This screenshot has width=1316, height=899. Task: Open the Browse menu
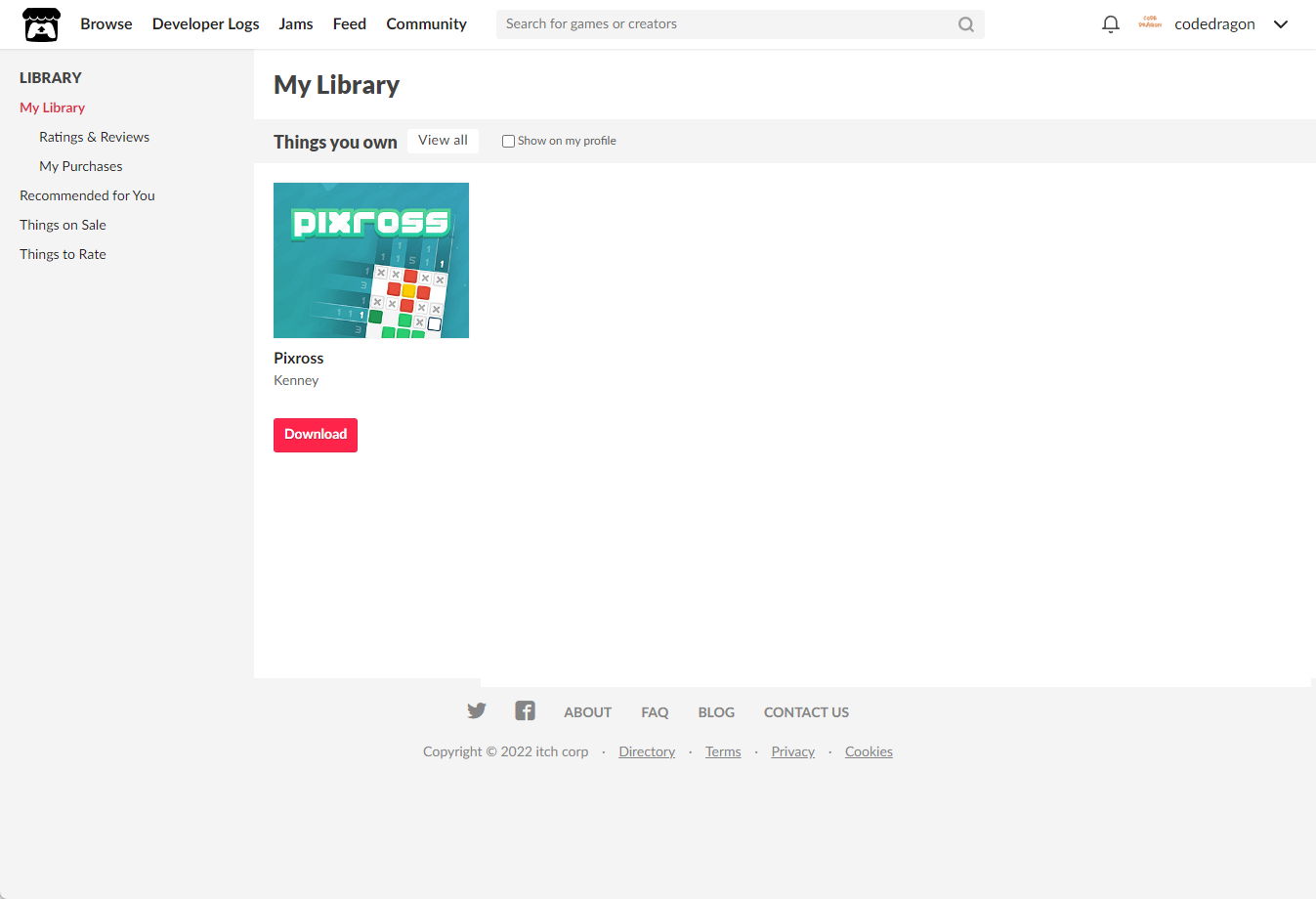coord(106,24)
